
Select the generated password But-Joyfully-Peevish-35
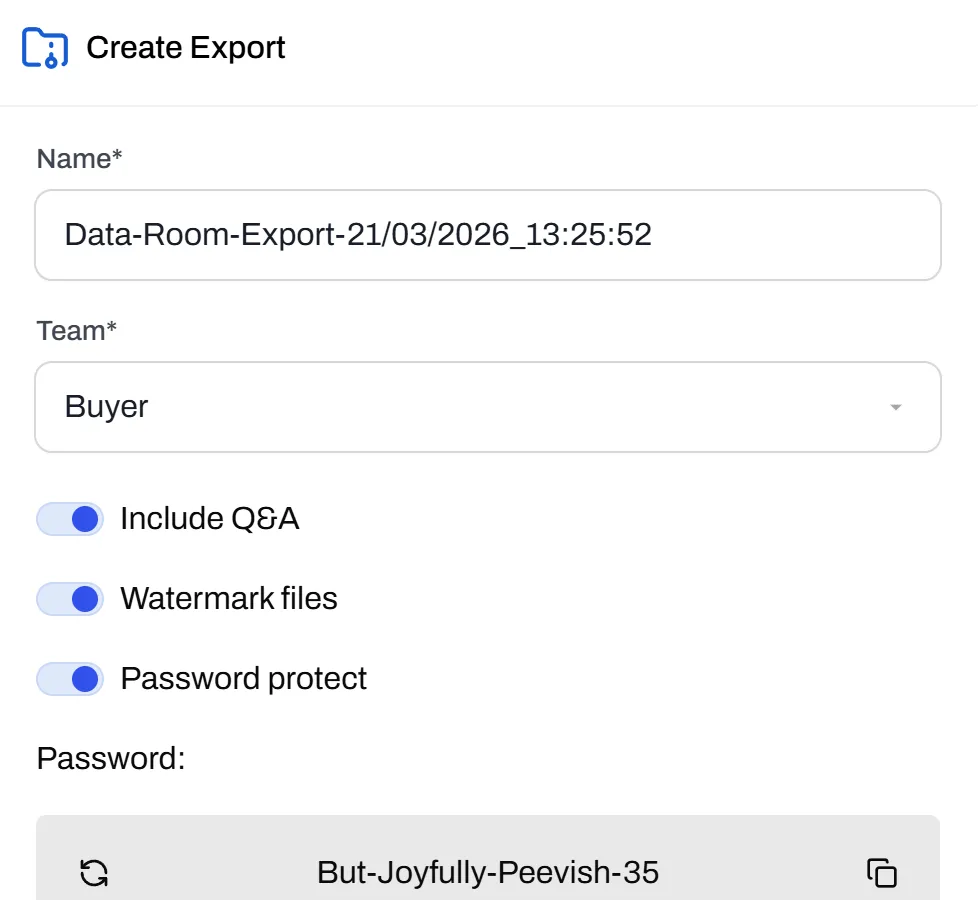(488, 872)
